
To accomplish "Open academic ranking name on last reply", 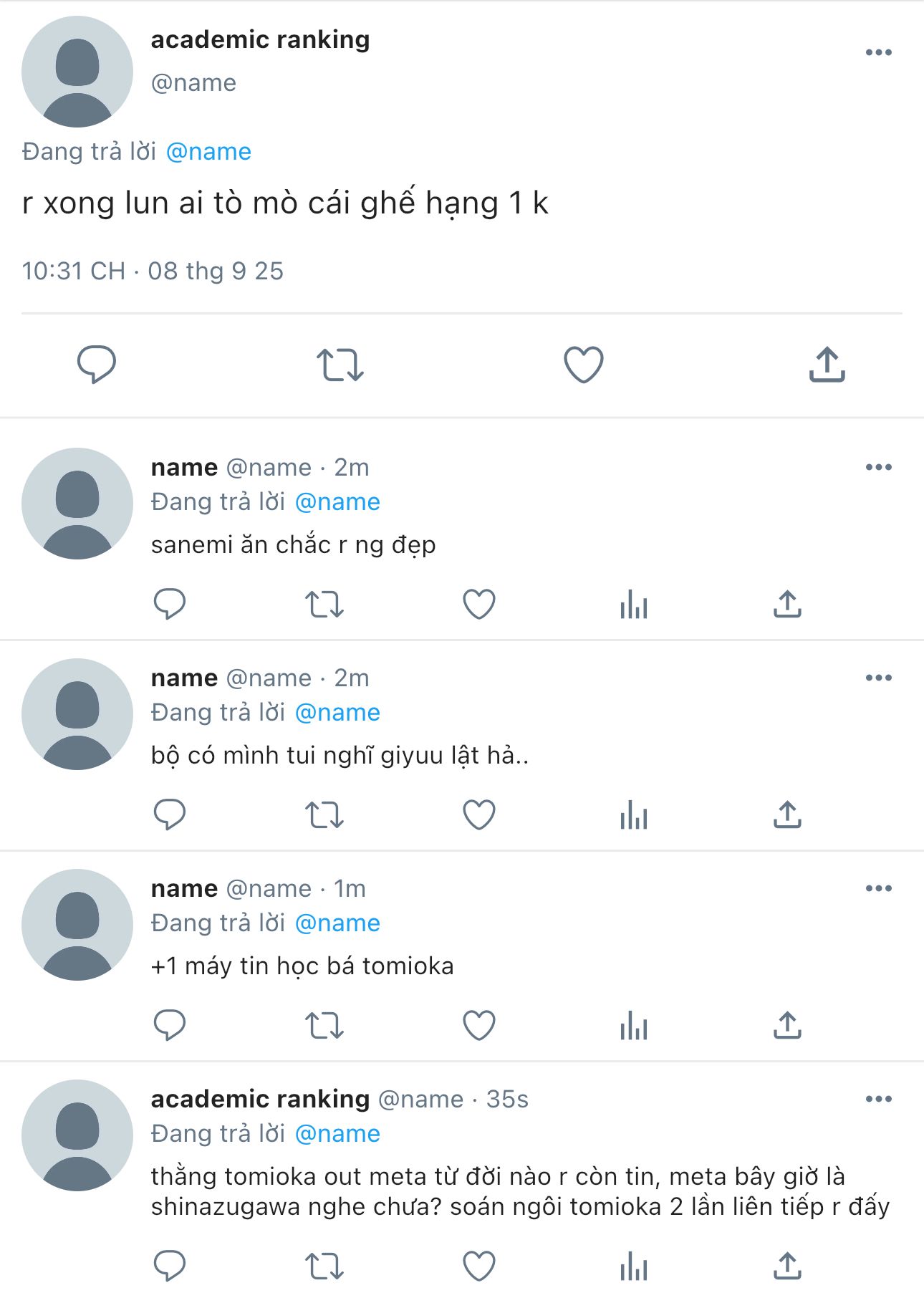I will tap(260, 1099).
